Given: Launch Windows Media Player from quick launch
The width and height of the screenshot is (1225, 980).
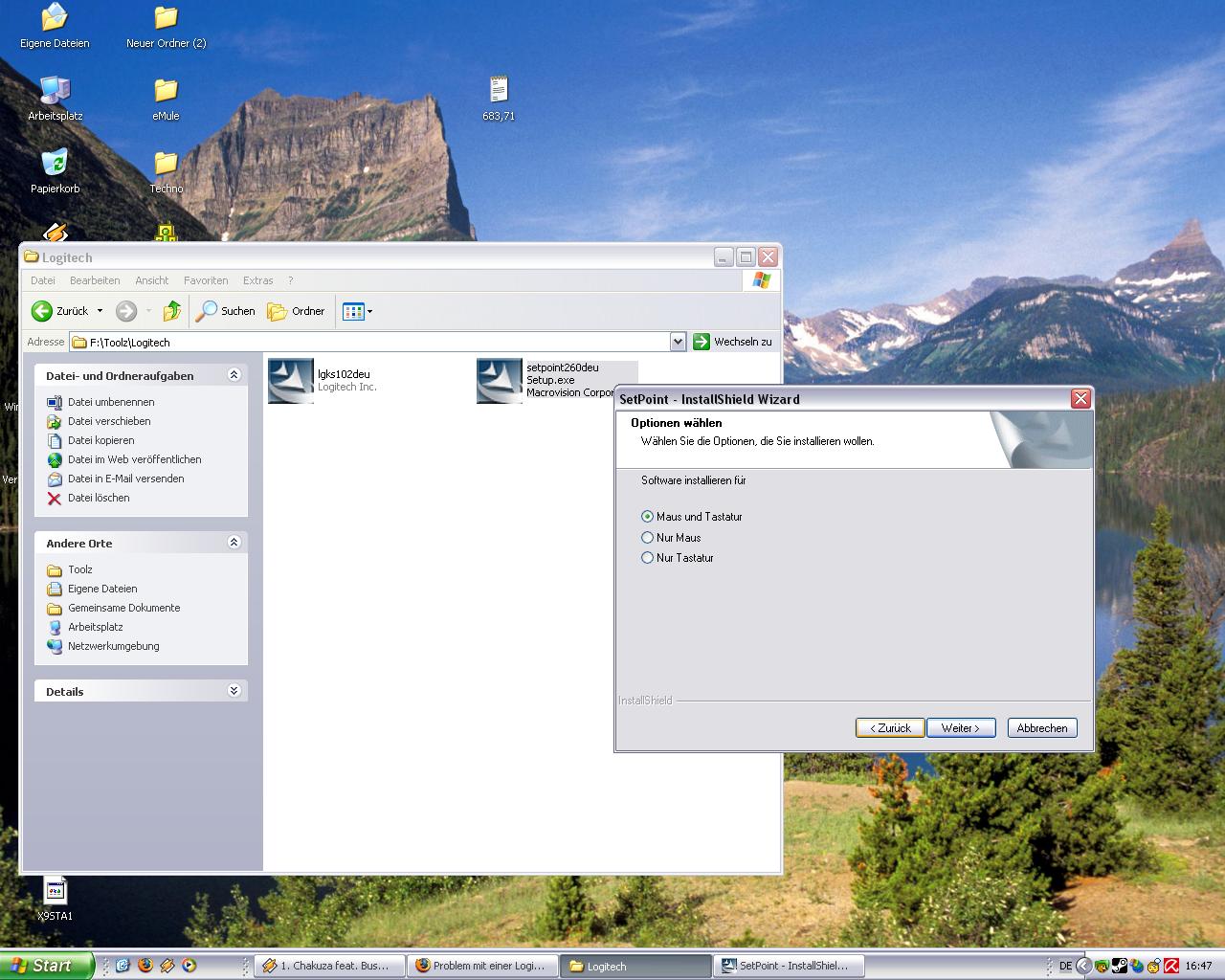Looking at the screenshot, I should [189, 966].
